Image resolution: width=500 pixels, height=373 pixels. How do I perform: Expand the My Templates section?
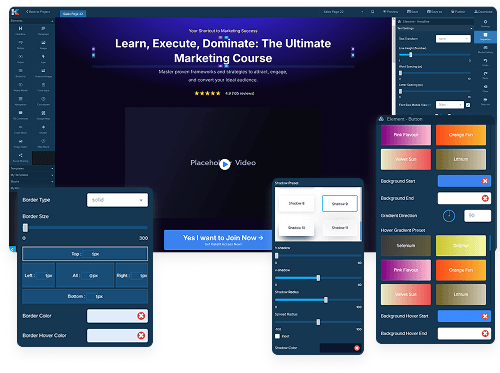coord(32,175)
